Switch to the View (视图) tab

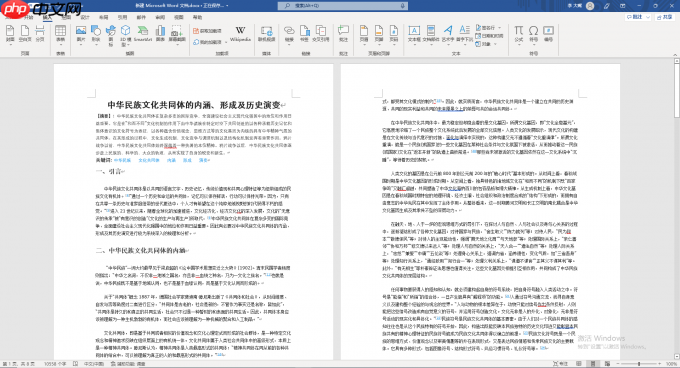[x=179, y=17]
